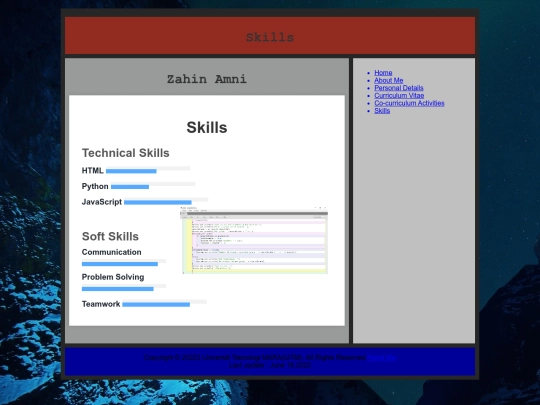Go to the About Me page link
Viewport: 540px width, 405px height.
point(388,80)
